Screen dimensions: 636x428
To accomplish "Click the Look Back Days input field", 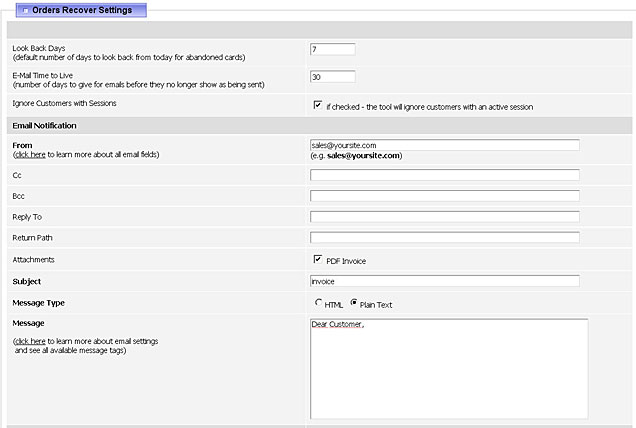I will coord(333,49).
